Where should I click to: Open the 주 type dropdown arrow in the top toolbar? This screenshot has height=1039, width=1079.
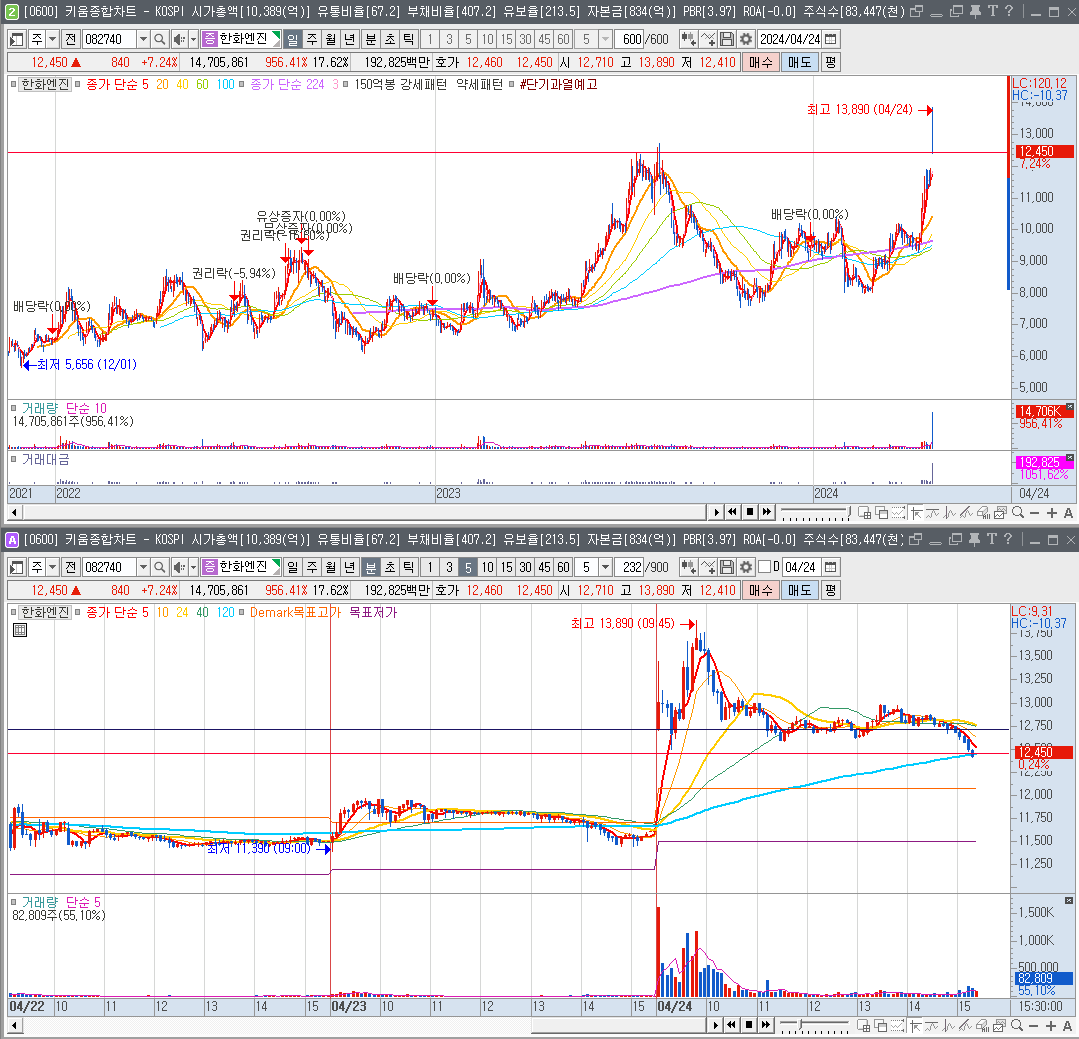pos(52,39)
